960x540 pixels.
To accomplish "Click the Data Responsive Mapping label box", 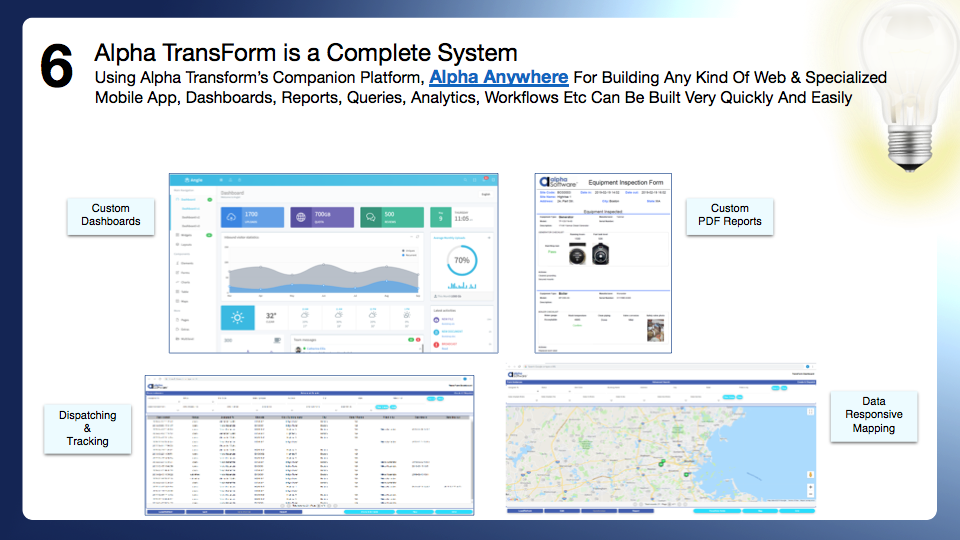I will 874,415.
